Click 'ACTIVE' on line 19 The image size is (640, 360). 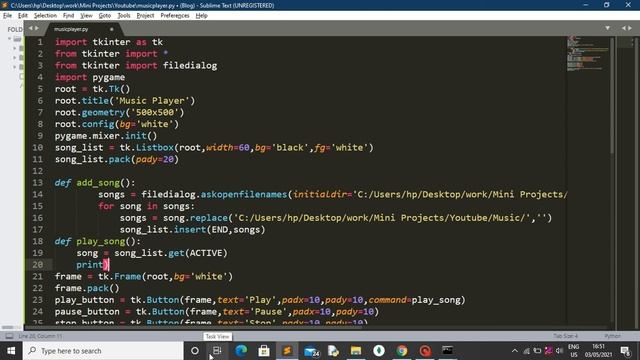[206, 253]
